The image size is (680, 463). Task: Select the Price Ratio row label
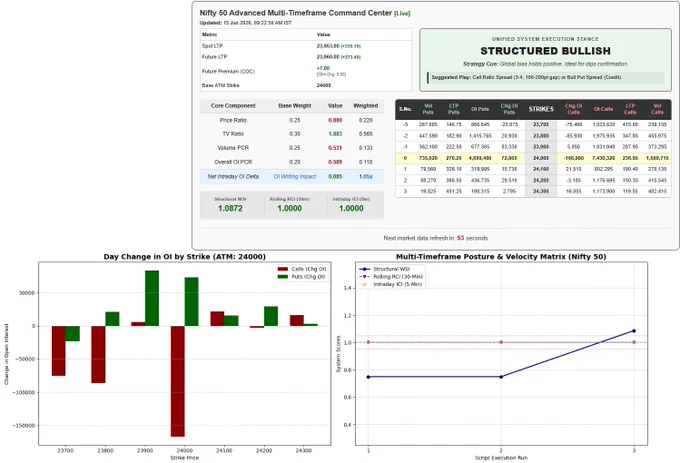pos(233,120)
